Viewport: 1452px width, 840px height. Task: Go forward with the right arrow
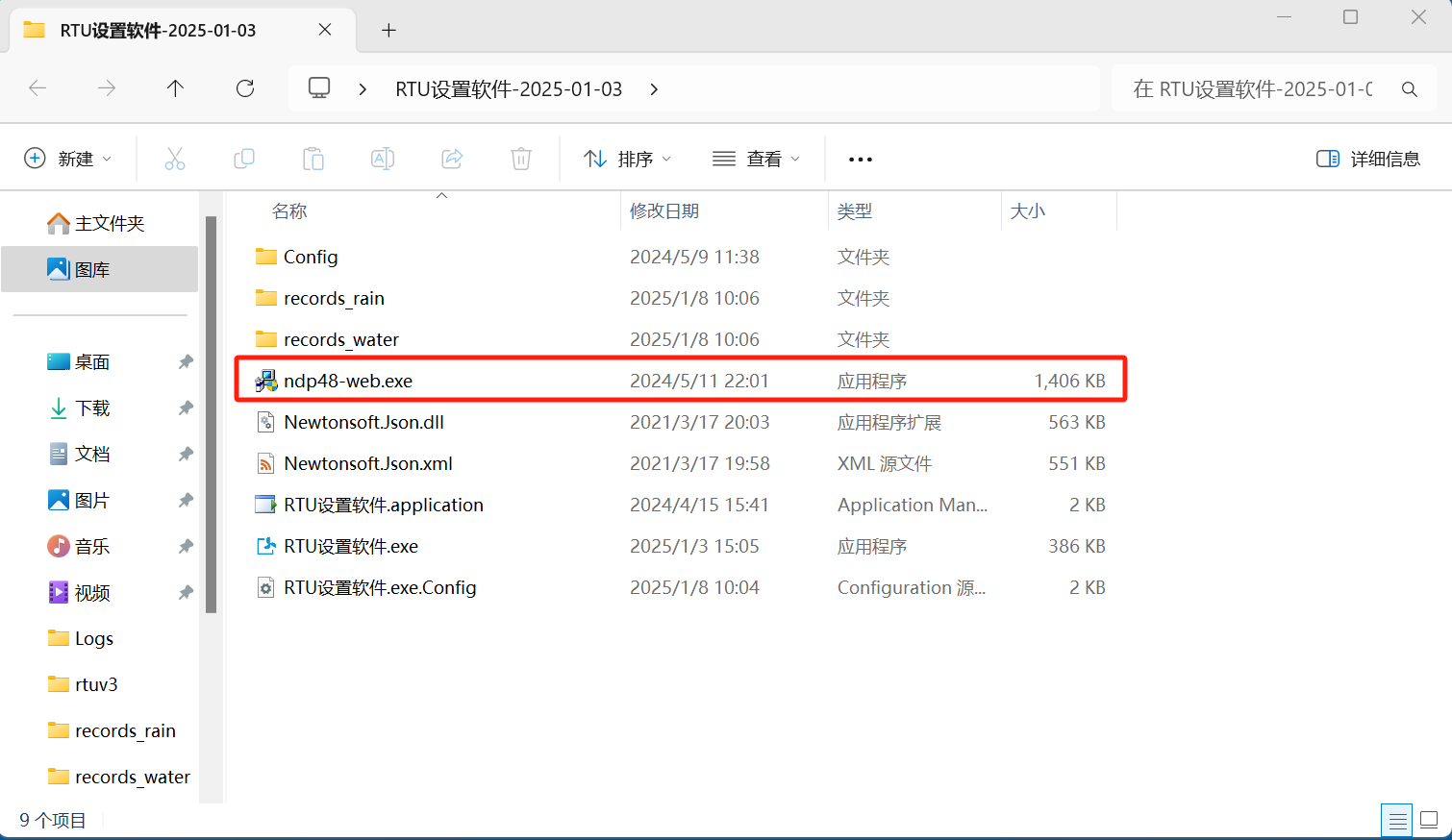point(107,88)
